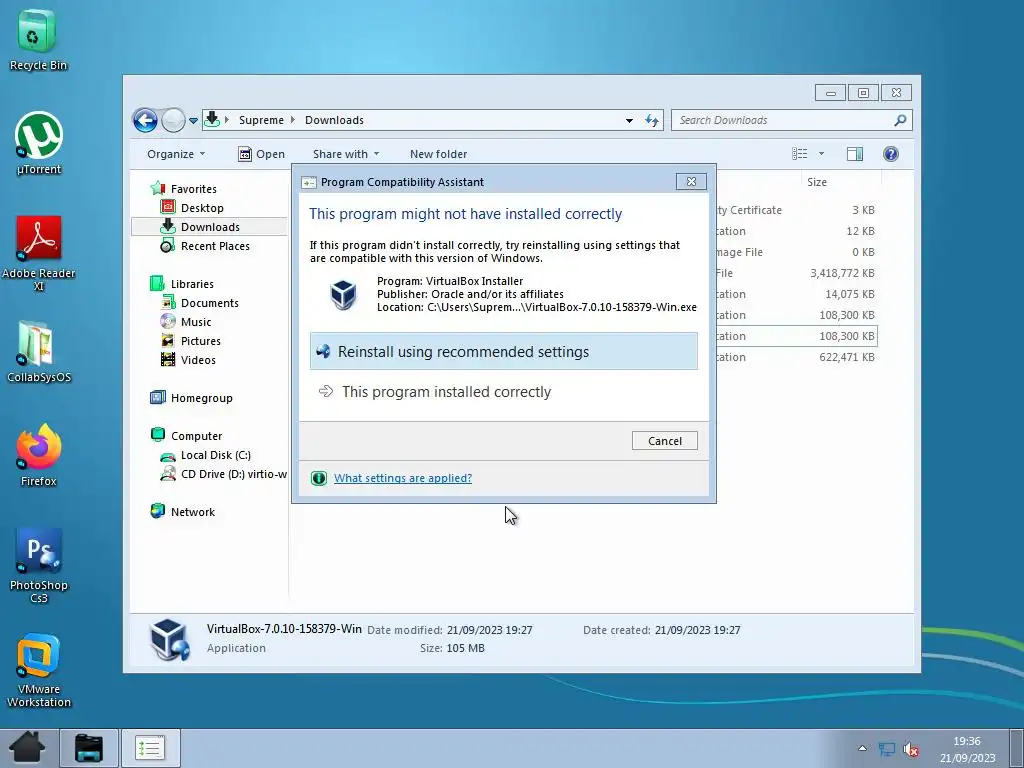Image resolution: width=1024 pixels, height=768 pixels.
Task: Select Computer in the navigation pane
Action: (x=186, y=436)
